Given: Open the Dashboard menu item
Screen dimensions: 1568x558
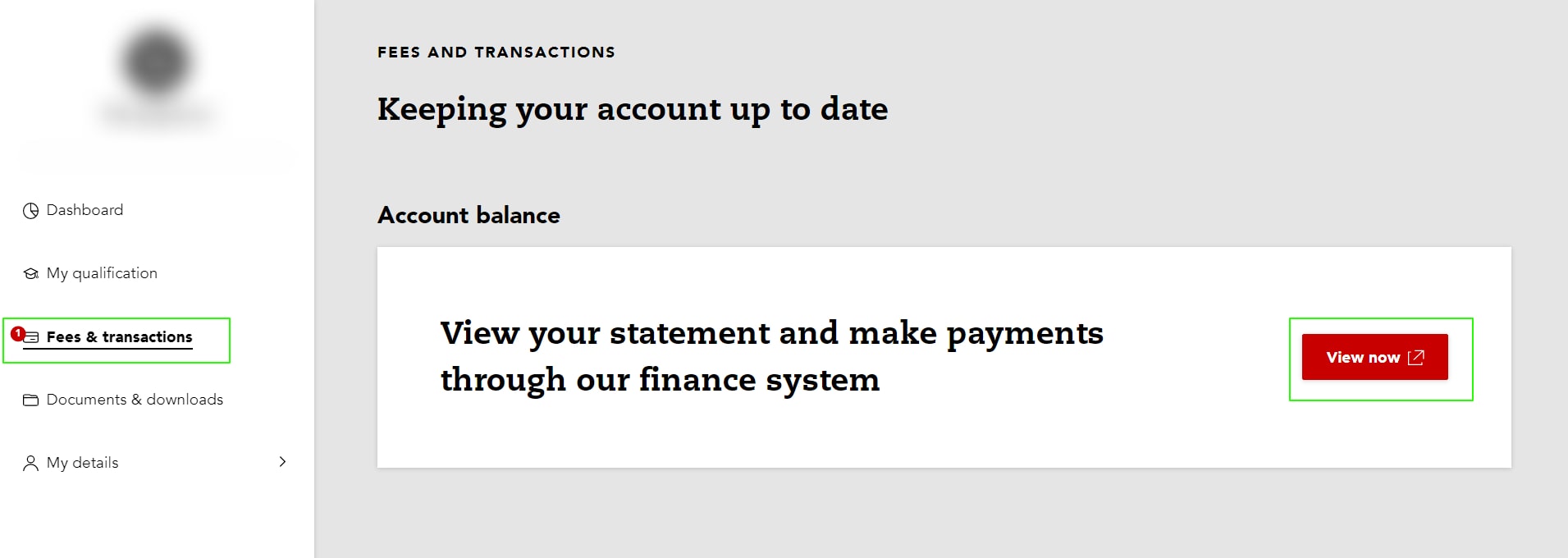Looking at the screenshot, I should [85, 210].
